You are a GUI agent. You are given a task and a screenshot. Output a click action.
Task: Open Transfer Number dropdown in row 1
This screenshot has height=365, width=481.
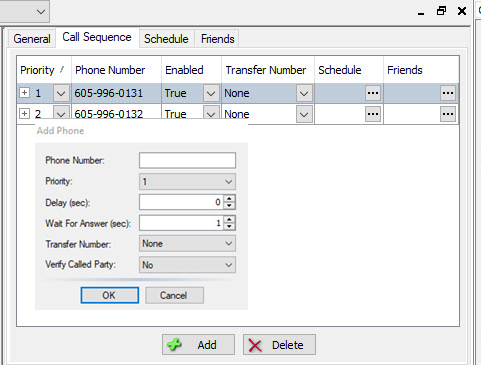pos(304,93)
